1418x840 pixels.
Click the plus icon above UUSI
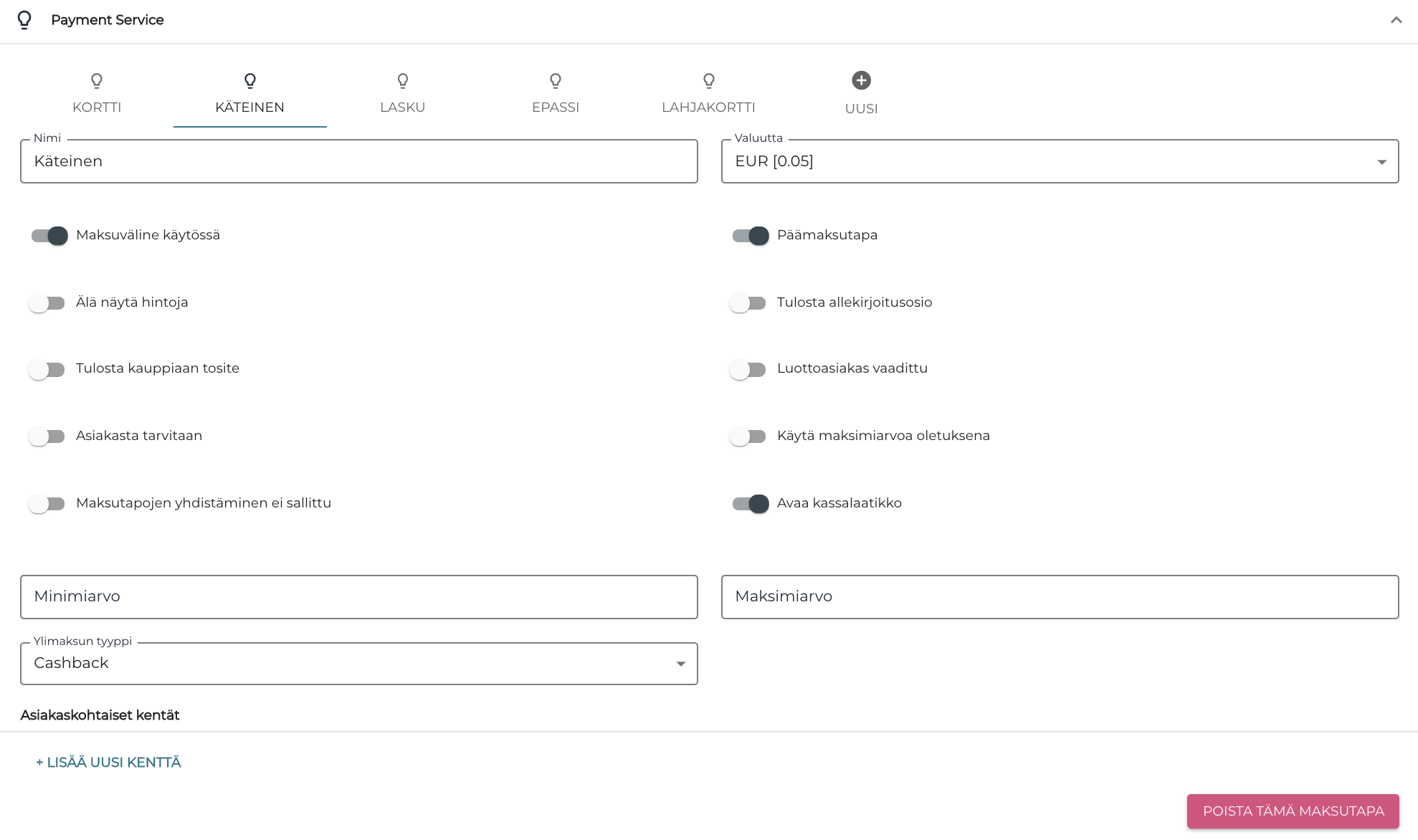pos(861,80)
